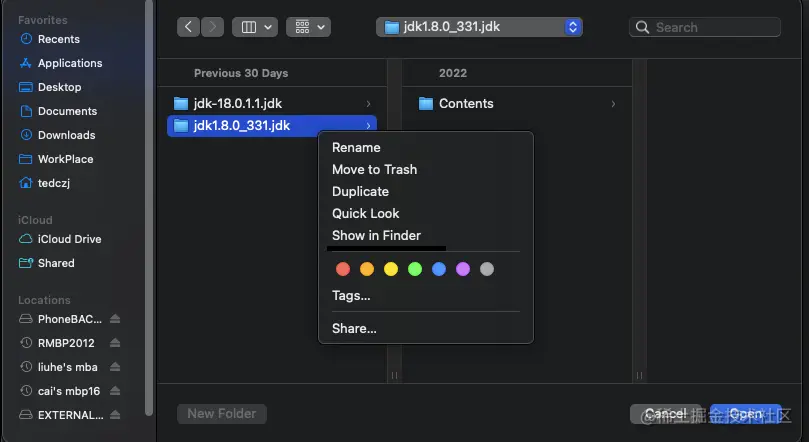This screenshot has height=442, width=809.
Task: Eject cai's mbp16 volume
Action: tap(115, 390)
